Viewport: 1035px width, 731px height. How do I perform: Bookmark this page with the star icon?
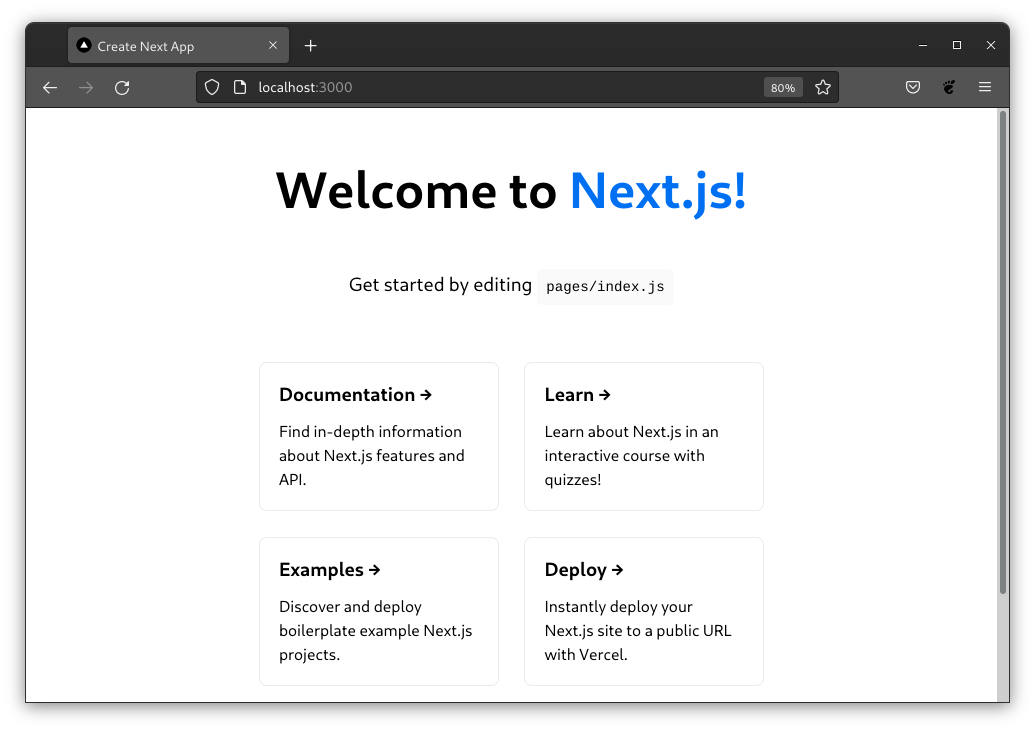(823, 88)
